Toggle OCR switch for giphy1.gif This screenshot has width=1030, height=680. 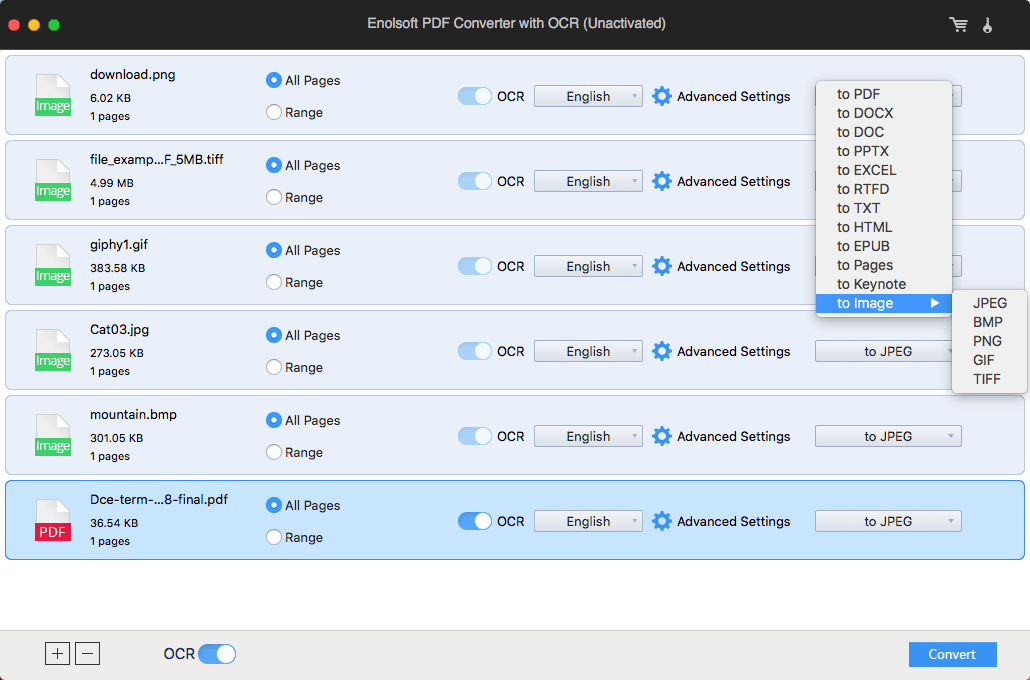[474, 266]
